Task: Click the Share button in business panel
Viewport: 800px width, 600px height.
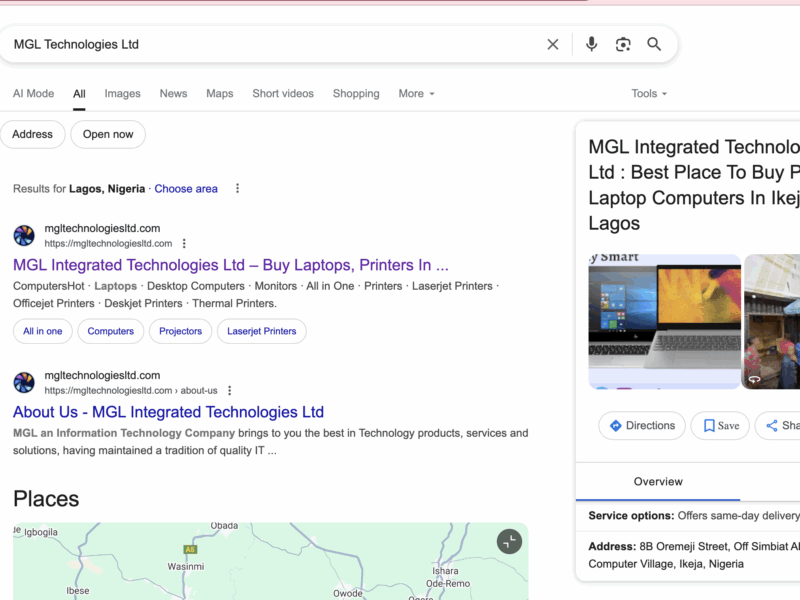Action: (x=778, y=426)
